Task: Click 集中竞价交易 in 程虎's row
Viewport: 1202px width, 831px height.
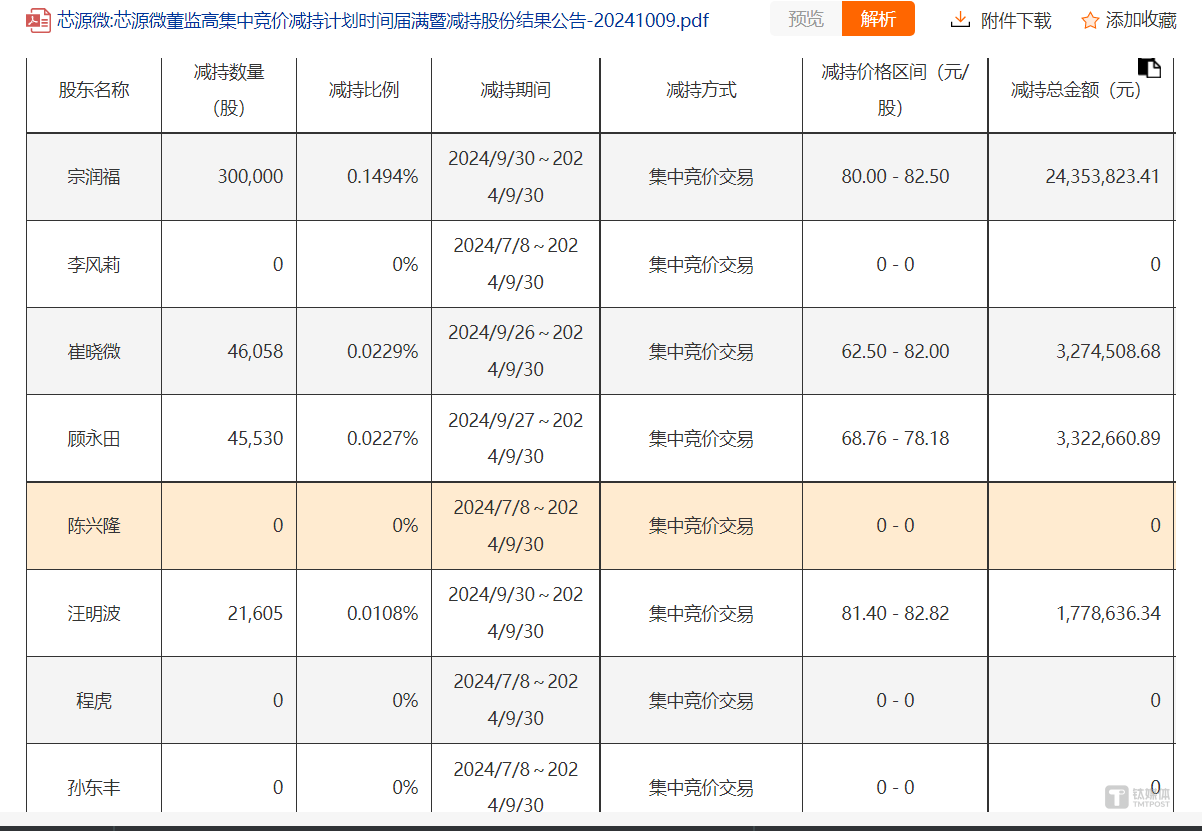Action: 701,700
